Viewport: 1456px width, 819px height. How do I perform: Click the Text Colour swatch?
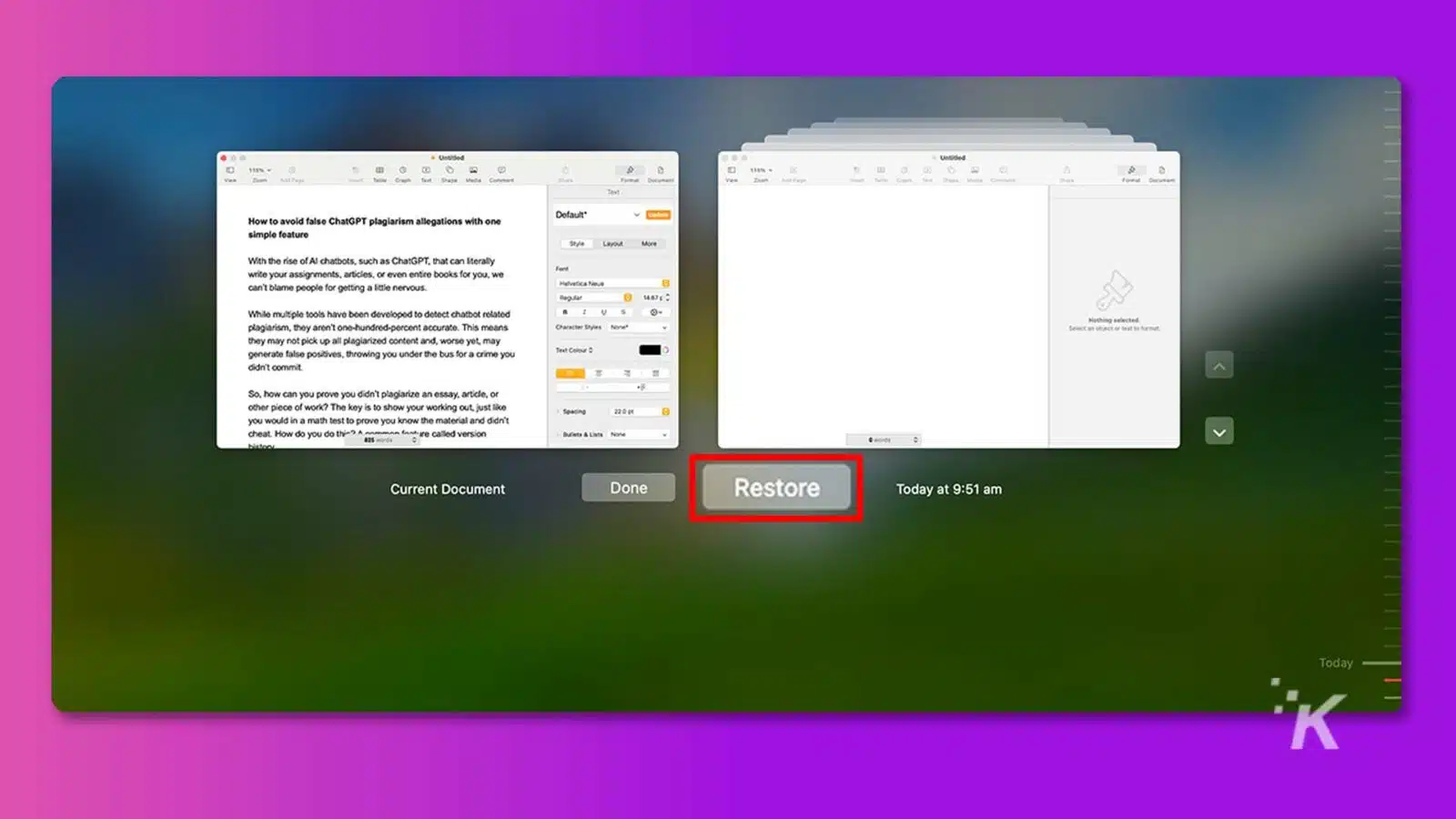click(651, 349)
